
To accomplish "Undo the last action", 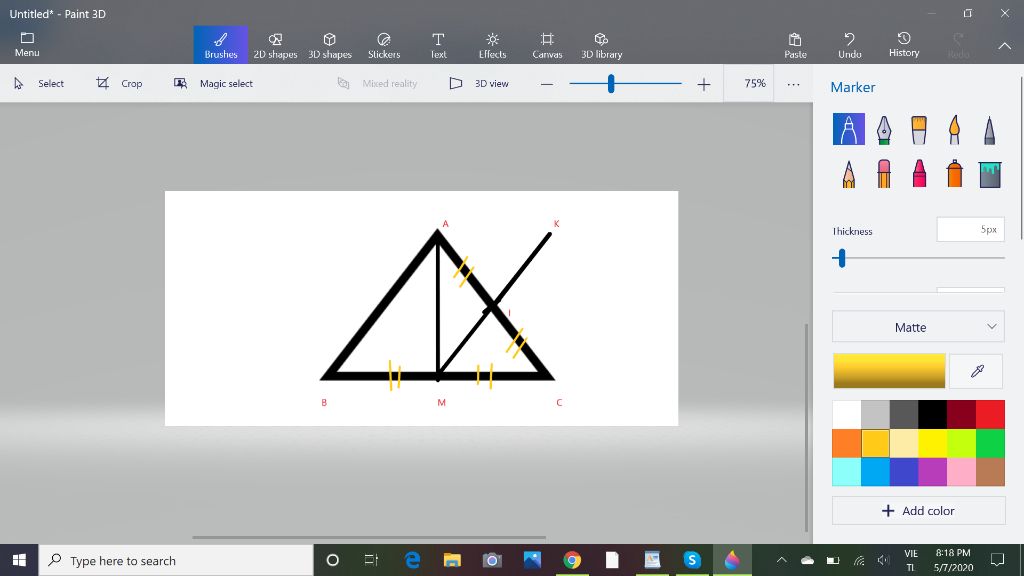I will coord(850,45).
